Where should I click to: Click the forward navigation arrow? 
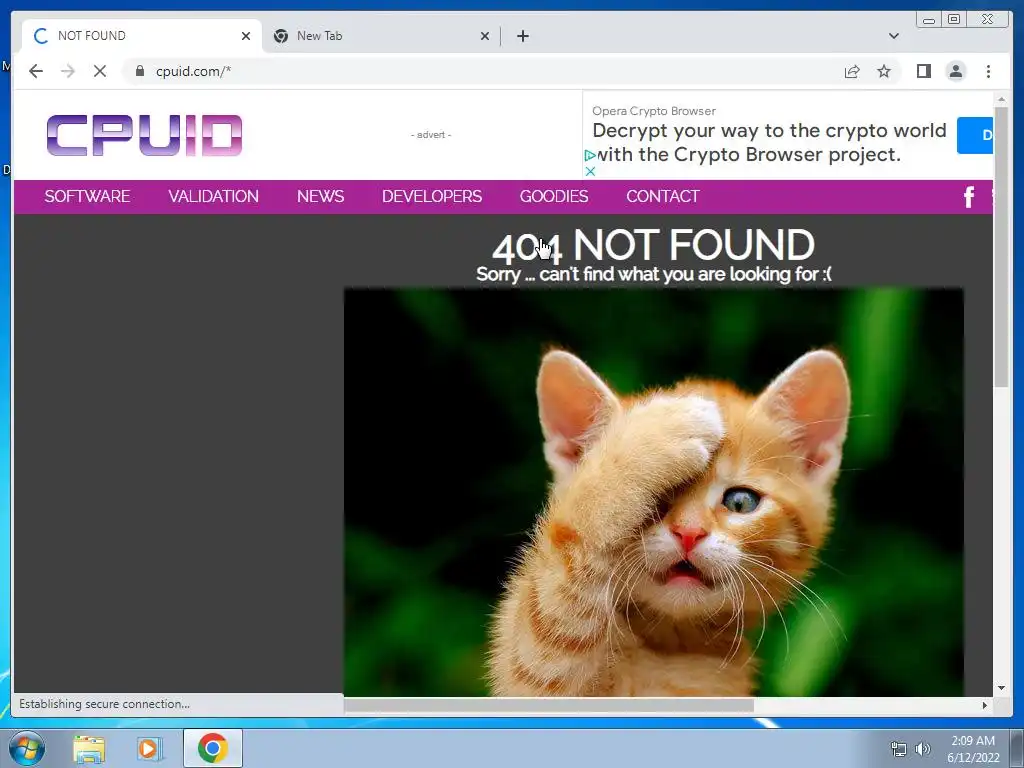(x=68, y=71)
